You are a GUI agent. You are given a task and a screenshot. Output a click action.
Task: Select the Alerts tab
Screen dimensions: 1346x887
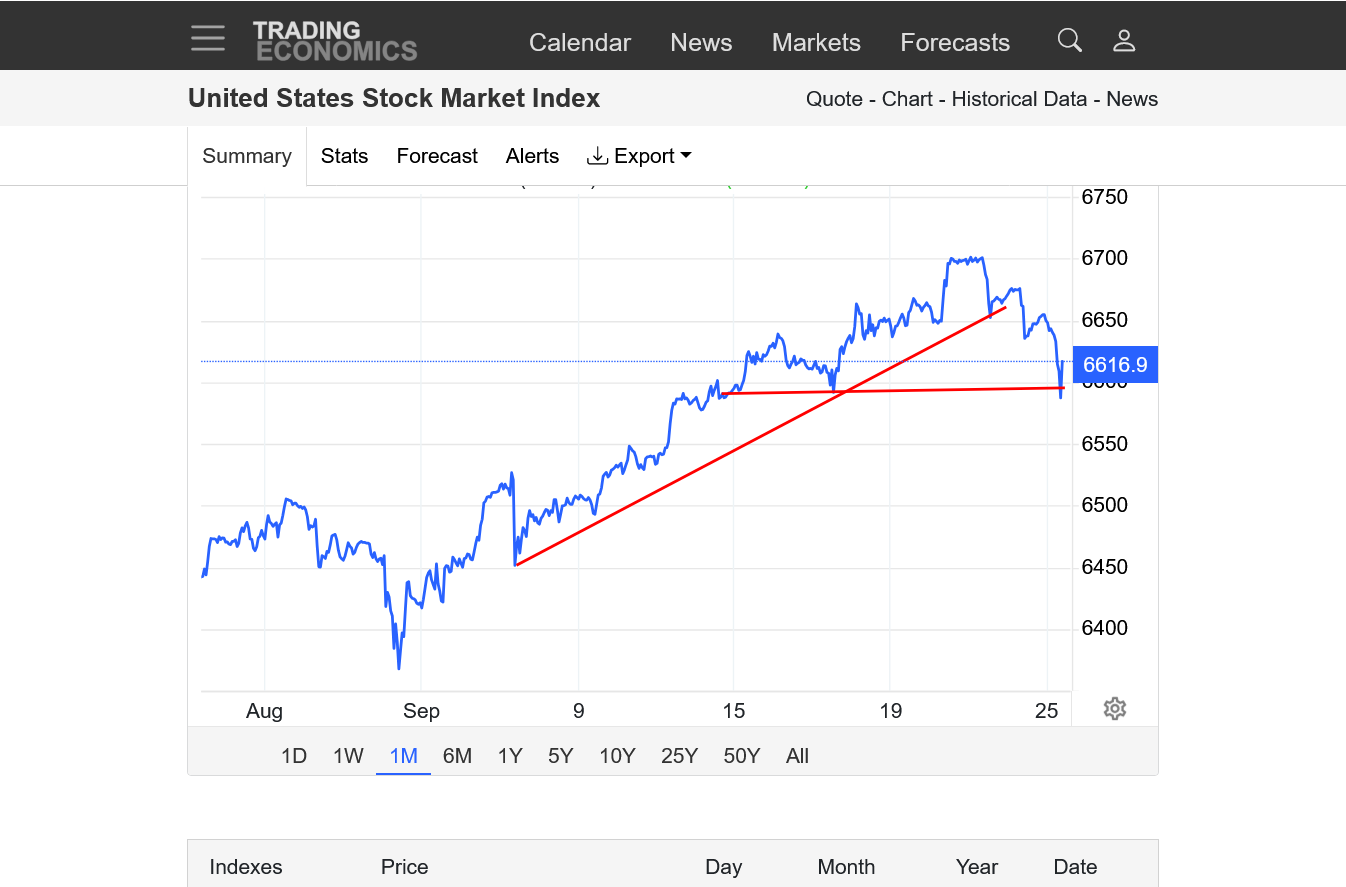[532, 156]
